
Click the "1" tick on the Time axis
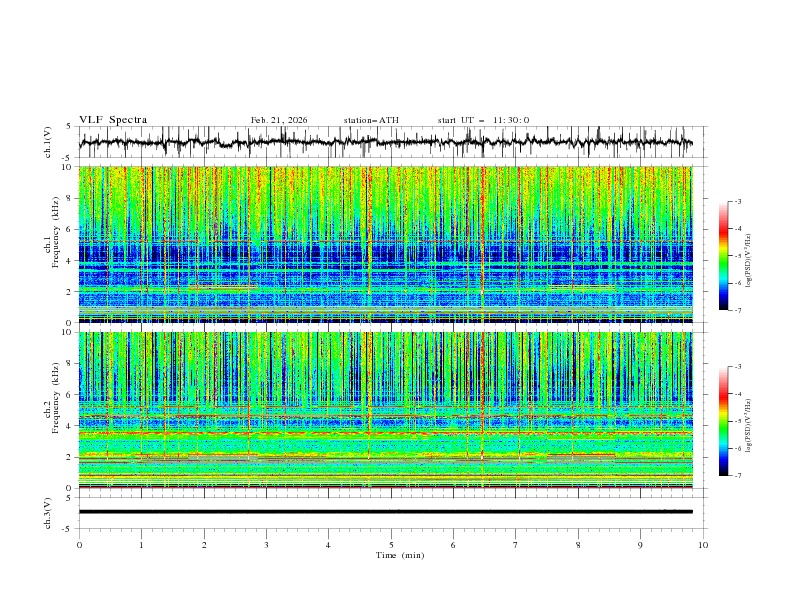pyautogui.click(x=141, y=545)
